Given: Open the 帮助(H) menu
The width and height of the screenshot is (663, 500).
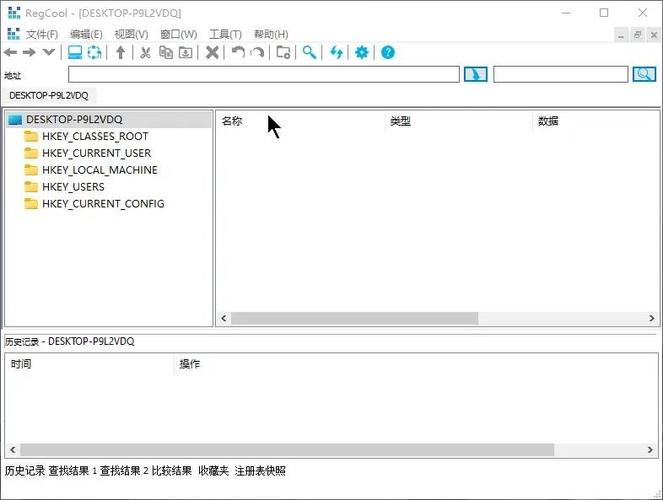Looking at the screenshot, I should (x=271, y=34).
